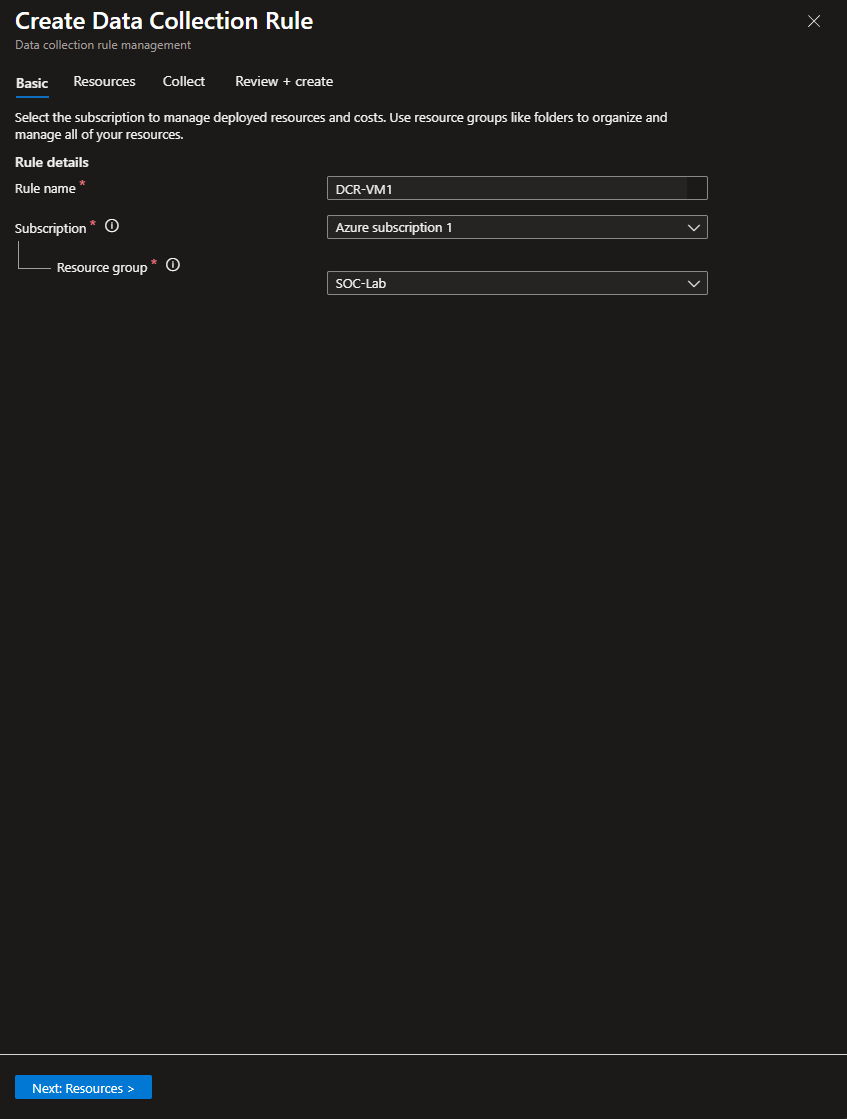Click the chevron arrow in Resource group dropdown
This screenshot has height=1119, width=847.
pos(694,284)
